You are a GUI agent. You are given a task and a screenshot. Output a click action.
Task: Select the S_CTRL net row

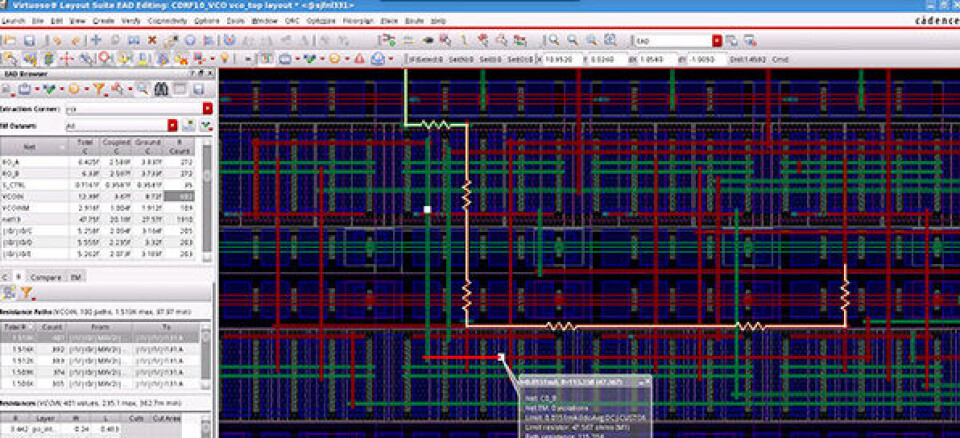click(x=98, y=184)
